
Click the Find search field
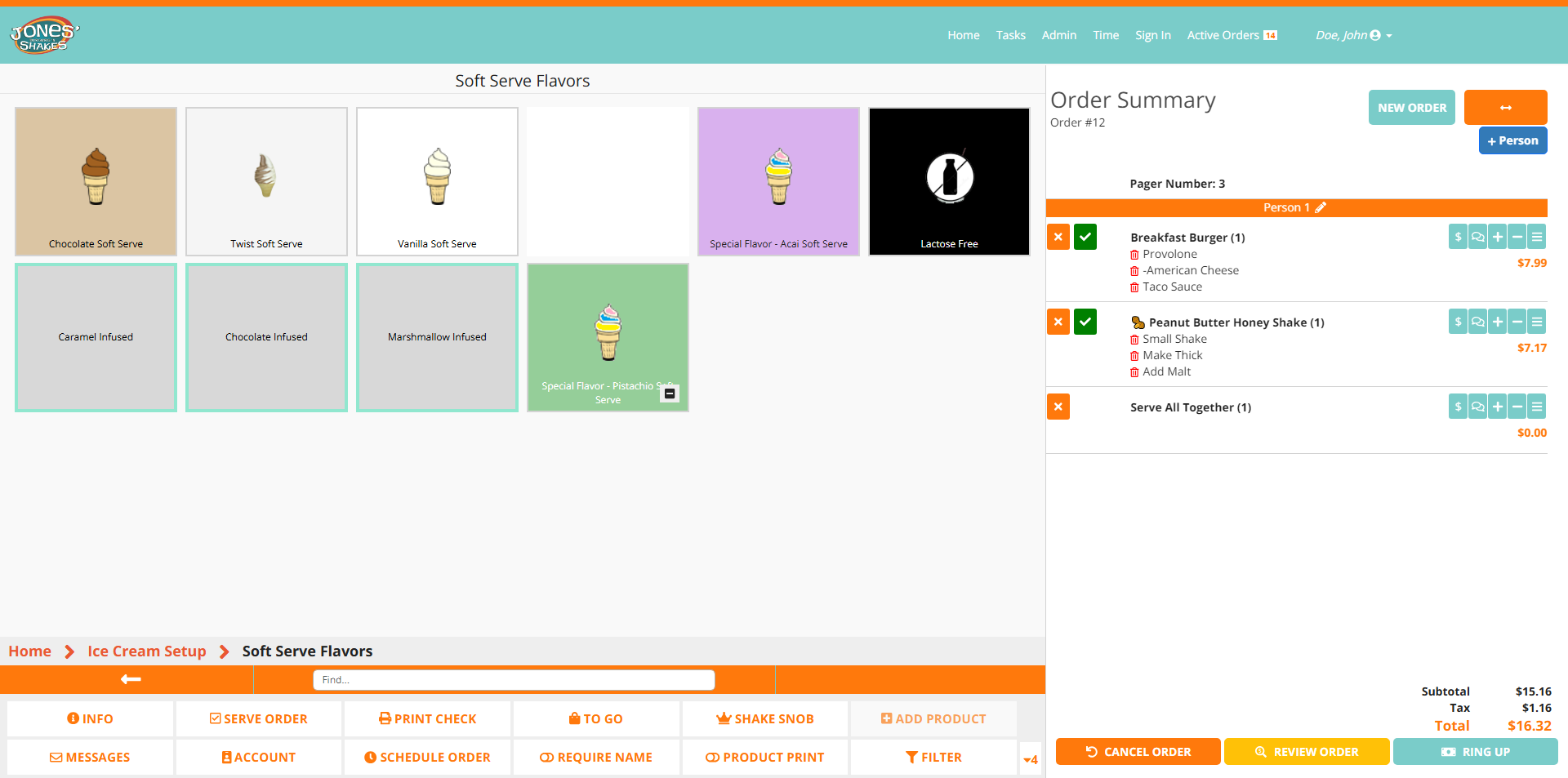click(x=514, y=679)
